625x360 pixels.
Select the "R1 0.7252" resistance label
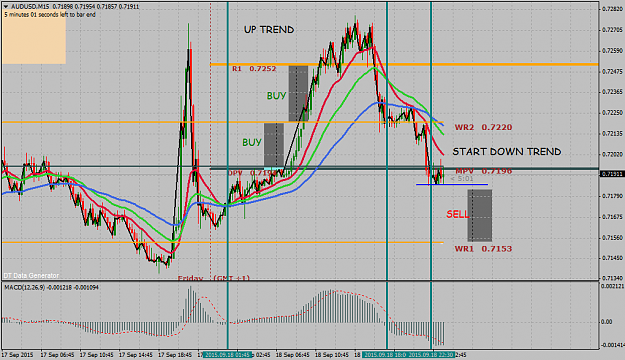pyautogui.click(x=254, y=69)
